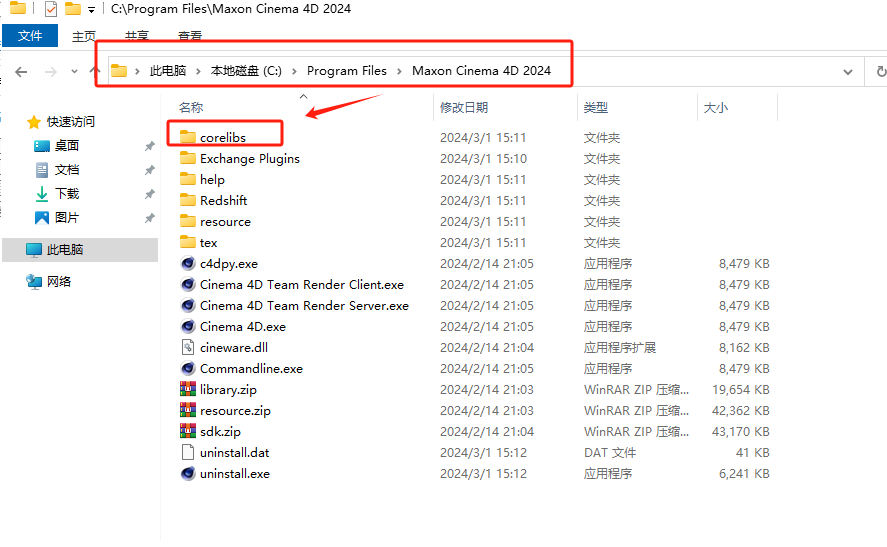Select the corelibs folder icon
Viewport: 887px width, 547px height.
tap(188, 137)
